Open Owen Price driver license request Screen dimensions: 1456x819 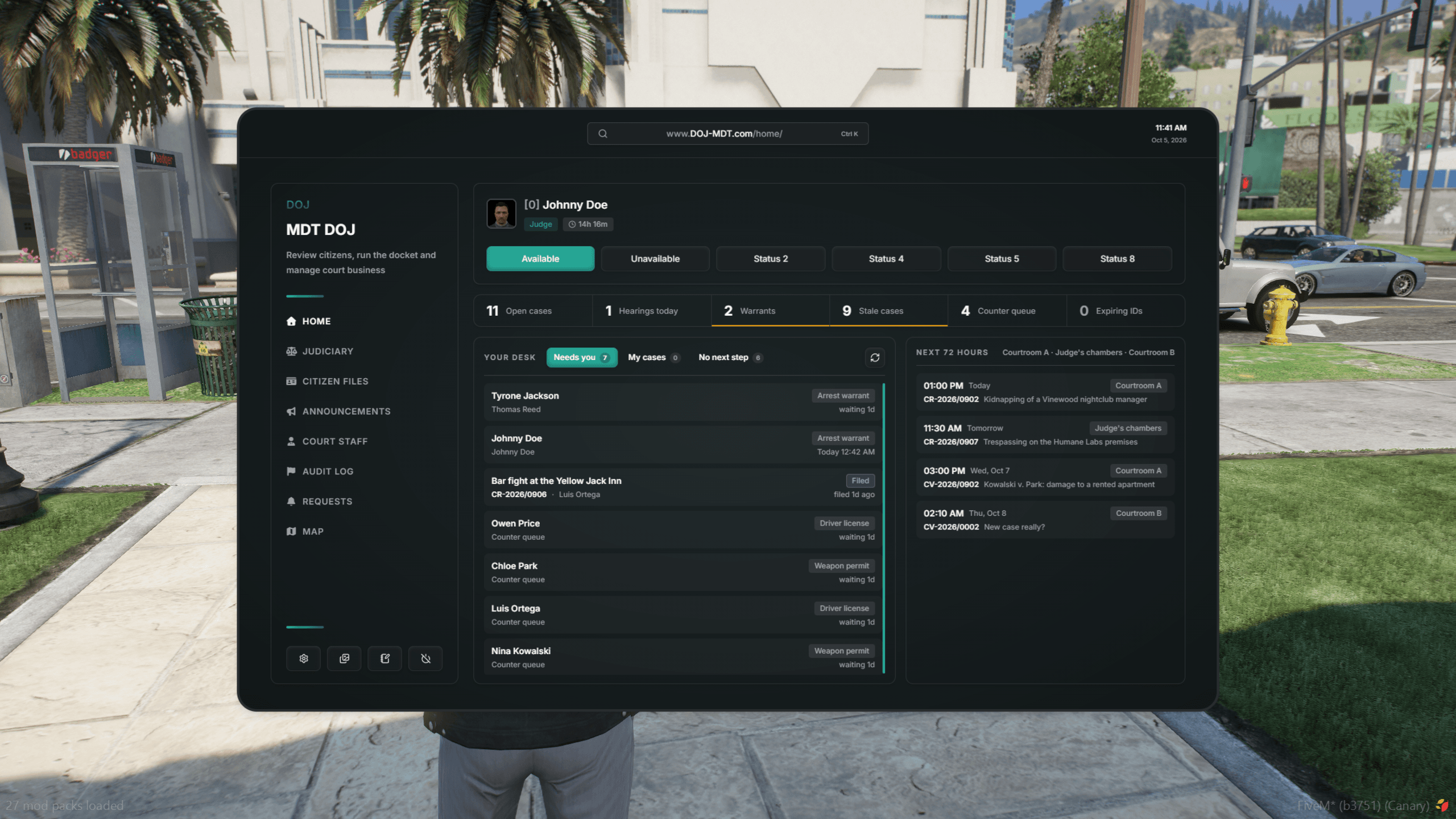point(683,530)
